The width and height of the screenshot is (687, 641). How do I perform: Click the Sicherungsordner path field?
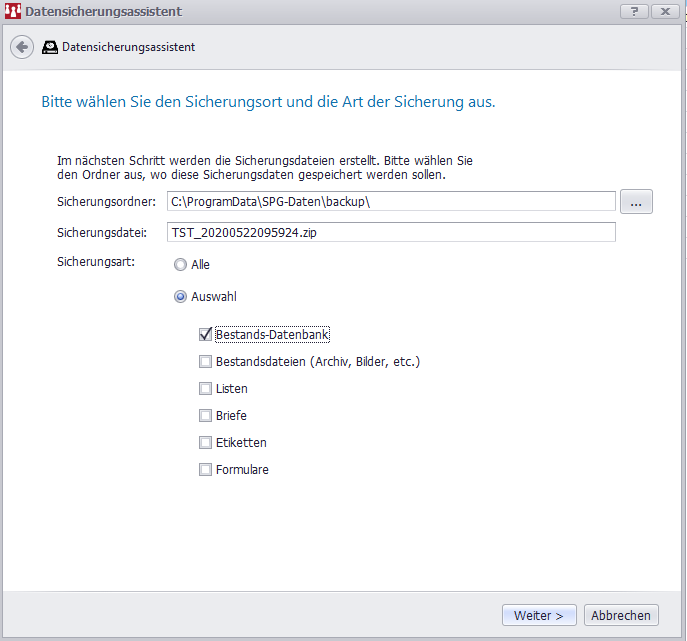(x=390, y=201)
